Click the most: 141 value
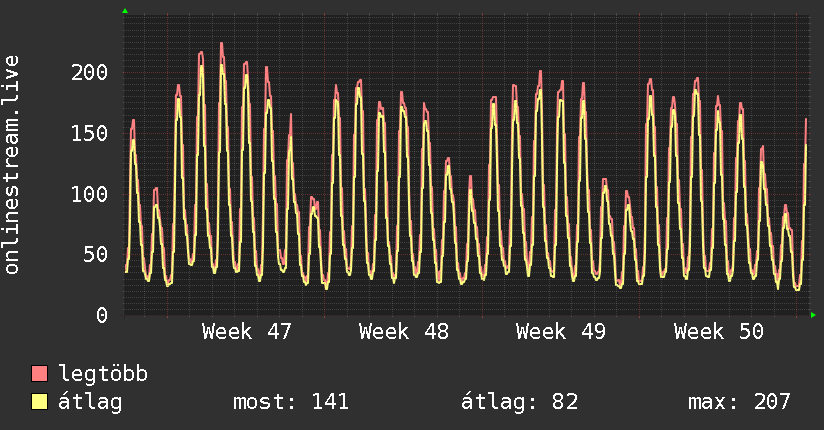The image size is (824, 430). click(x=291, y=402)
